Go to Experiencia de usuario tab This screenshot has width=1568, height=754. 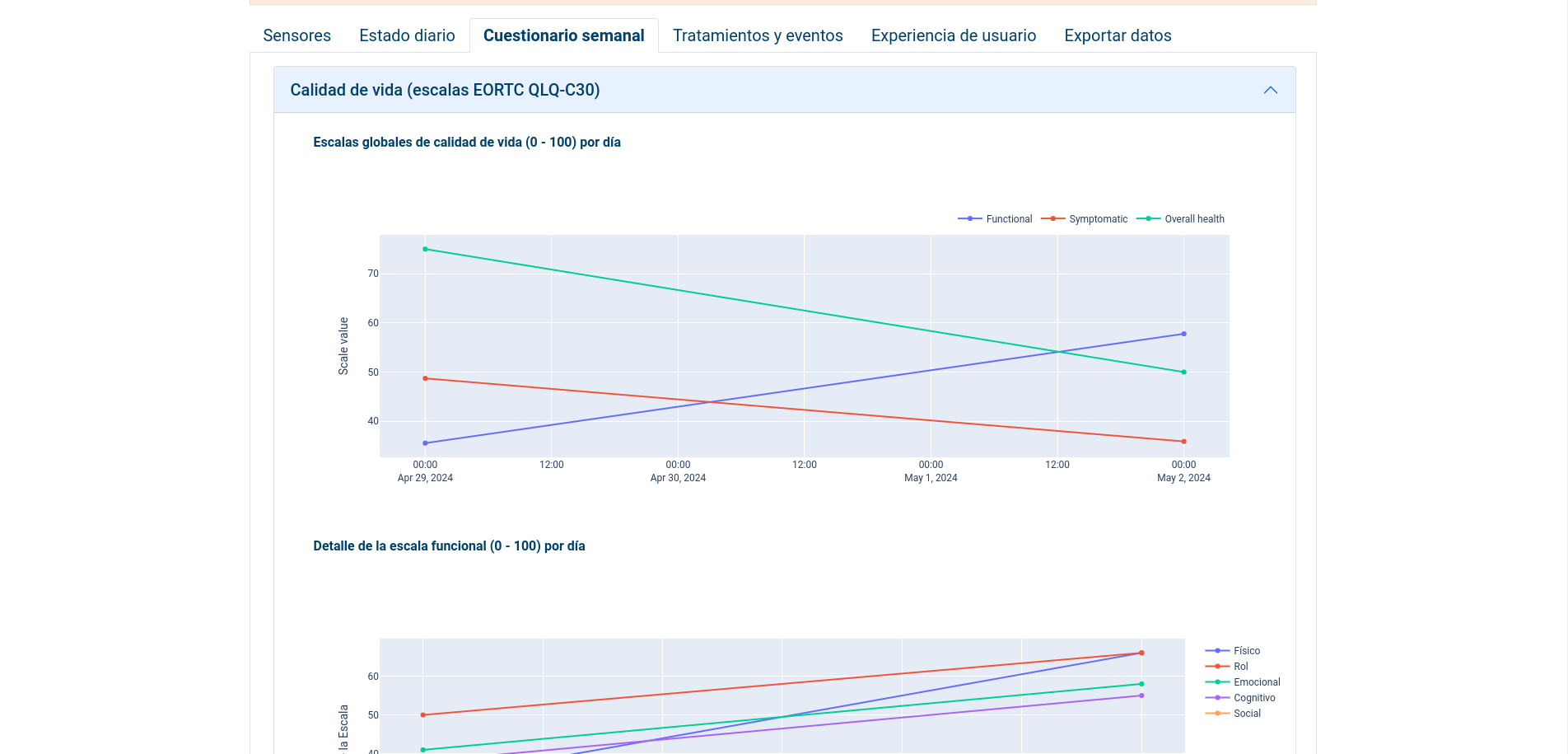click(953, 35)
